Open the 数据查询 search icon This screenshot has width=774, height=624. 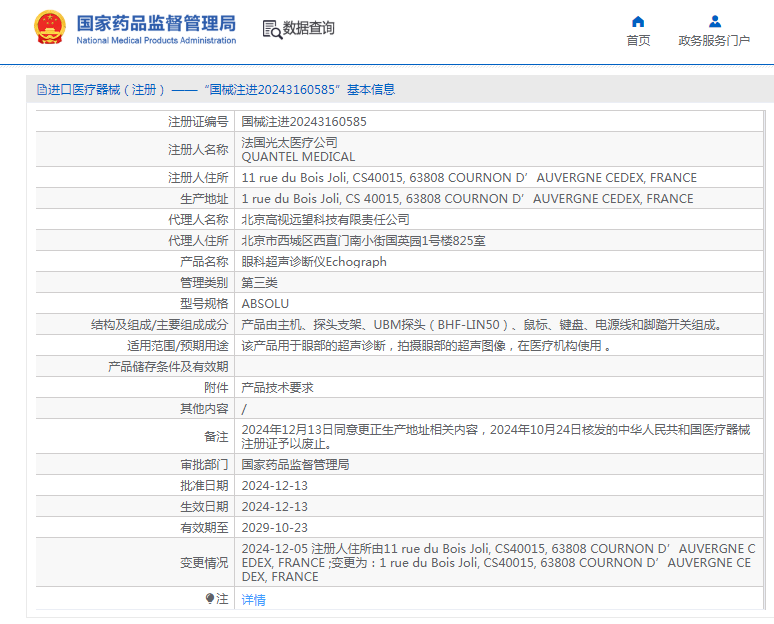pos(272,29)
